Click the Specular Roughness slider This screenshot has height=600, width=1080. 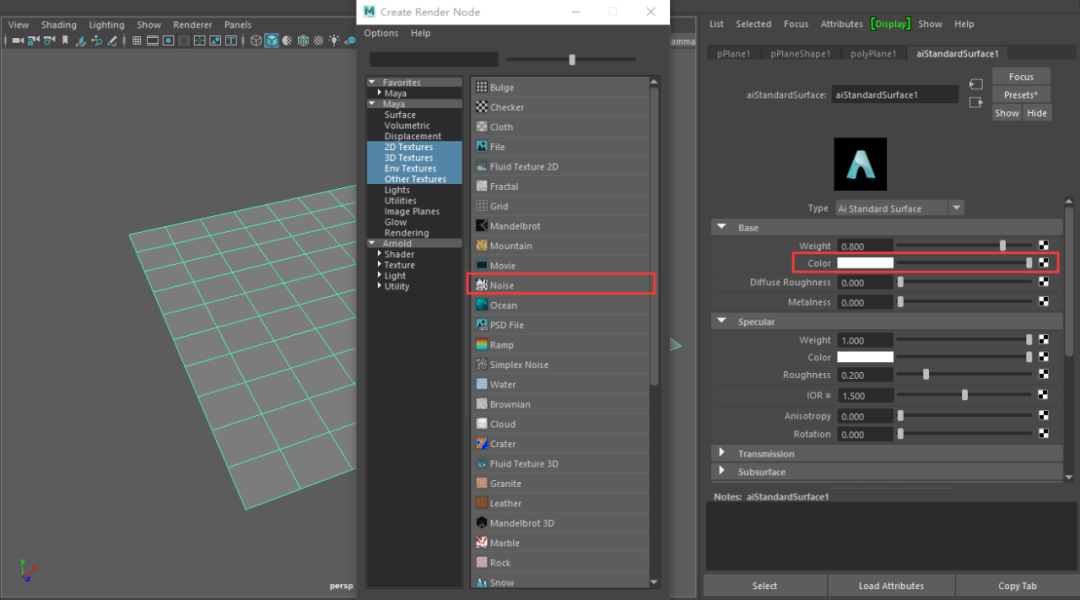pyautogui.click(x=964, y=374)
